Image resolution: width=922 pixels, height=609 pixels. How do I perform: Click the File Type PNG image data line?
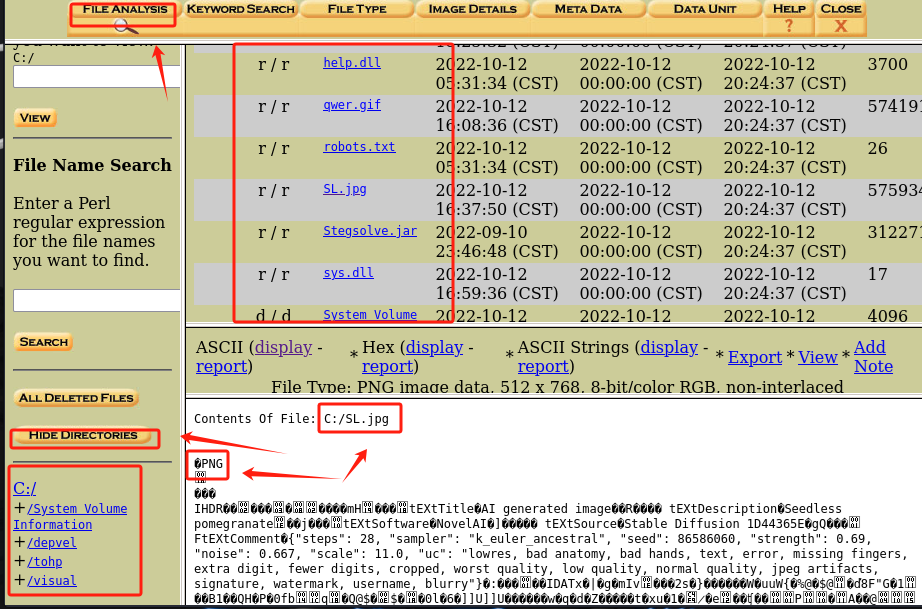pyautogui.click(x=557, y=387)
